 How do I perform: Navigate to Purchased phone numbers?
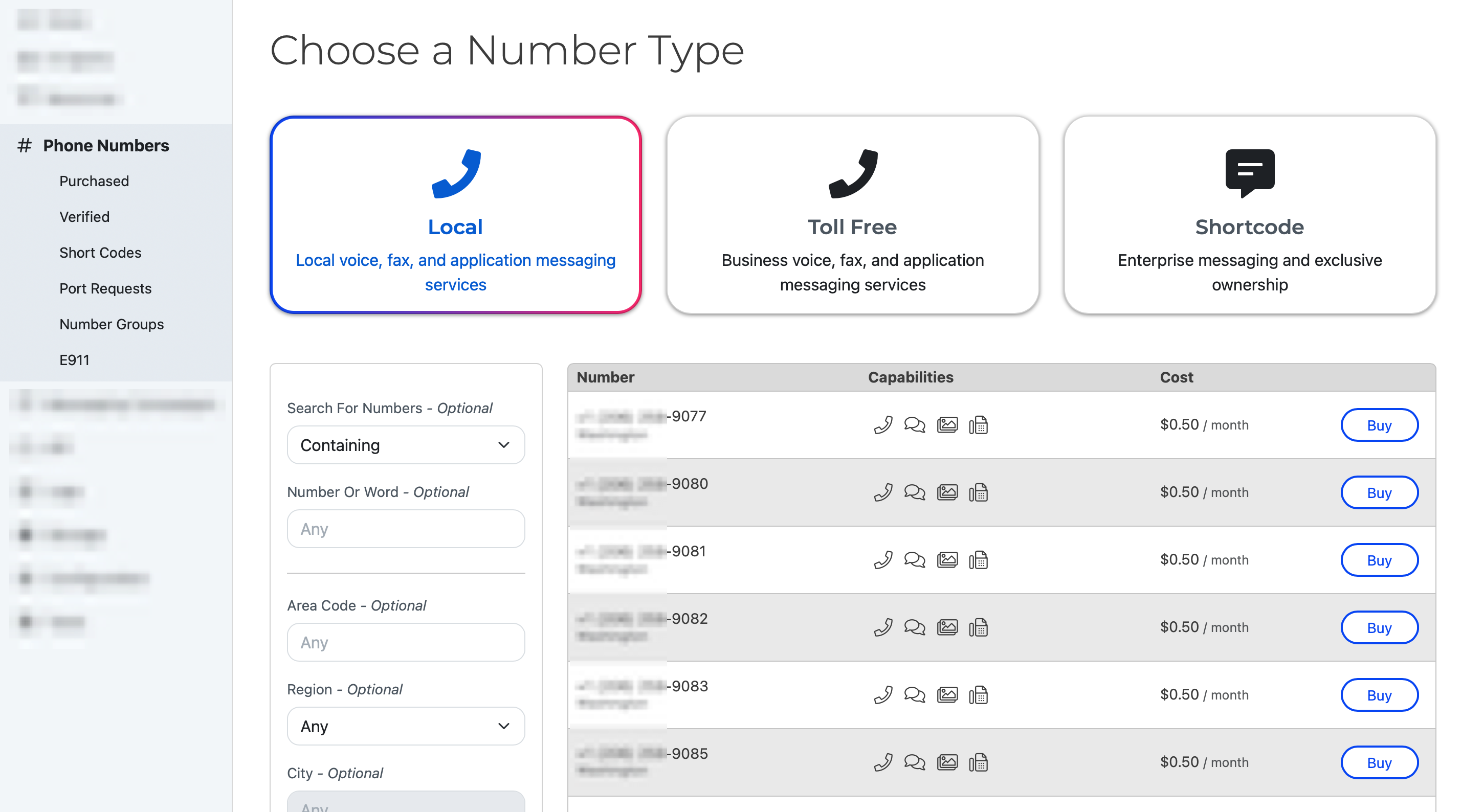click(95, 180)
